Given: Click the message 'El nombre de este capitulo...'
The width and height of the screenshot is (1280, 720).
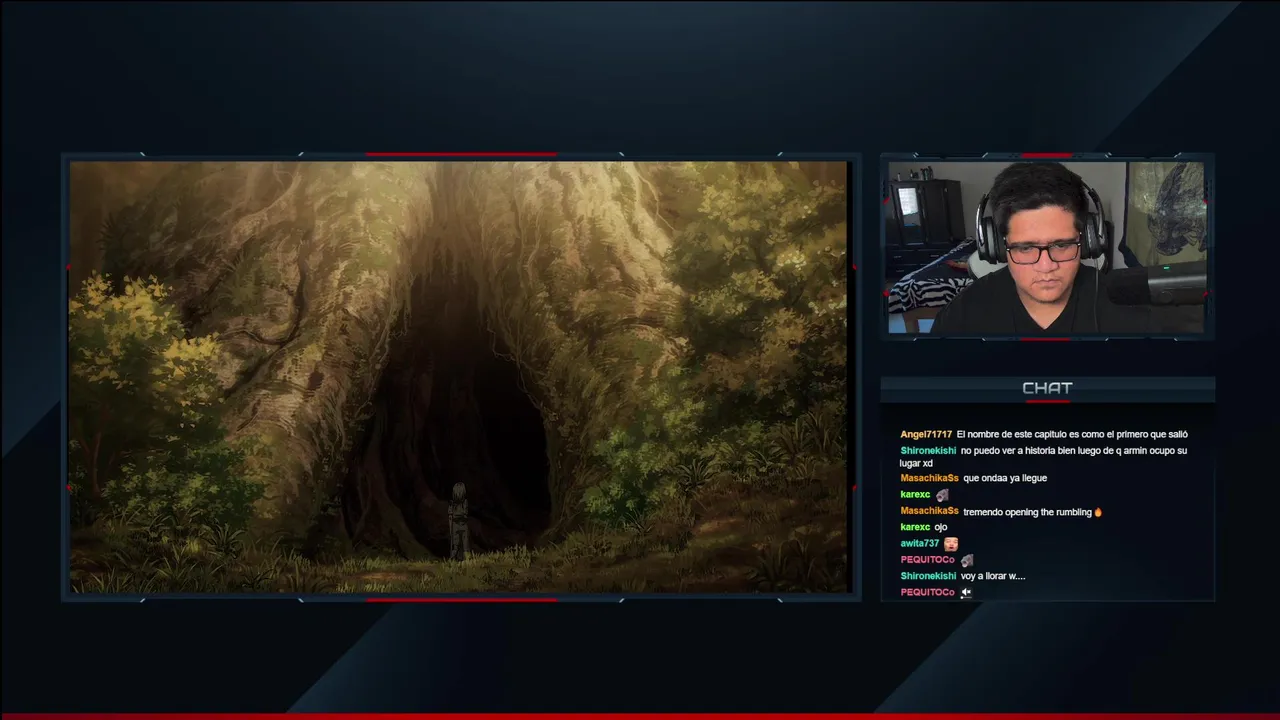Looking at the screenshot, I should click(1072, 434).
